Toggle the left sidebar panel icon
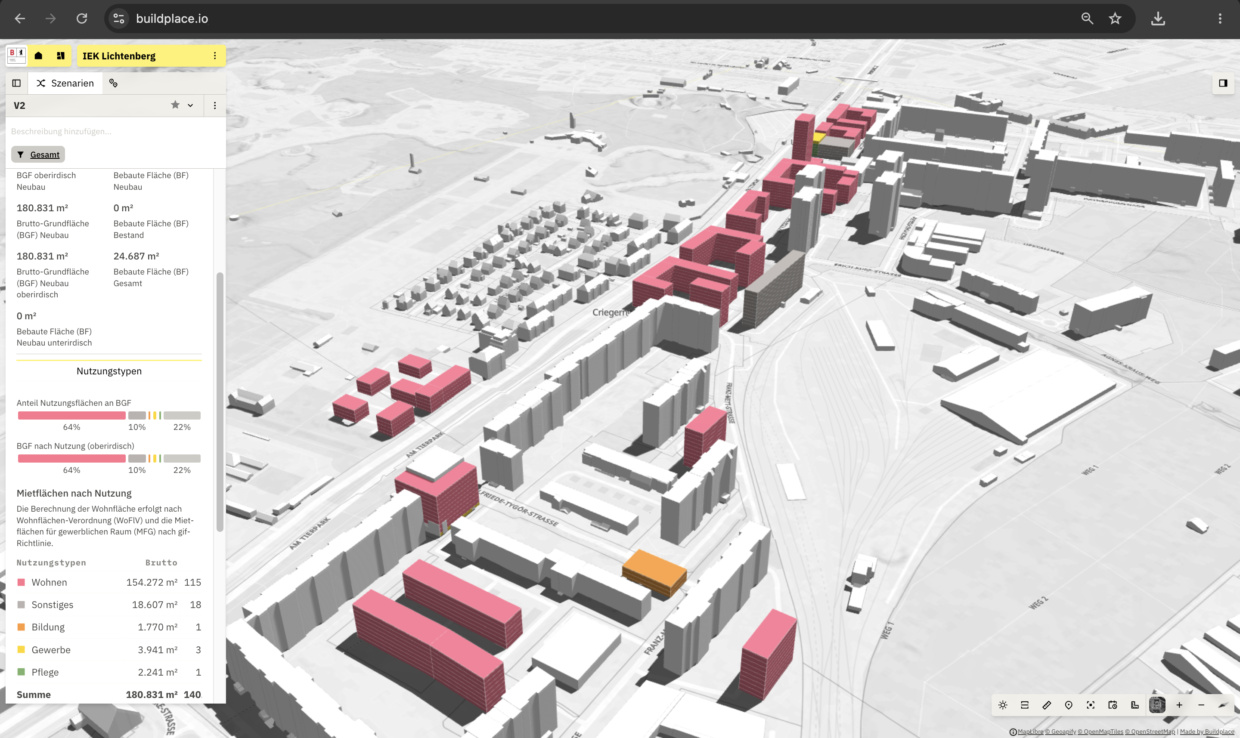 [x=16, y=83]
